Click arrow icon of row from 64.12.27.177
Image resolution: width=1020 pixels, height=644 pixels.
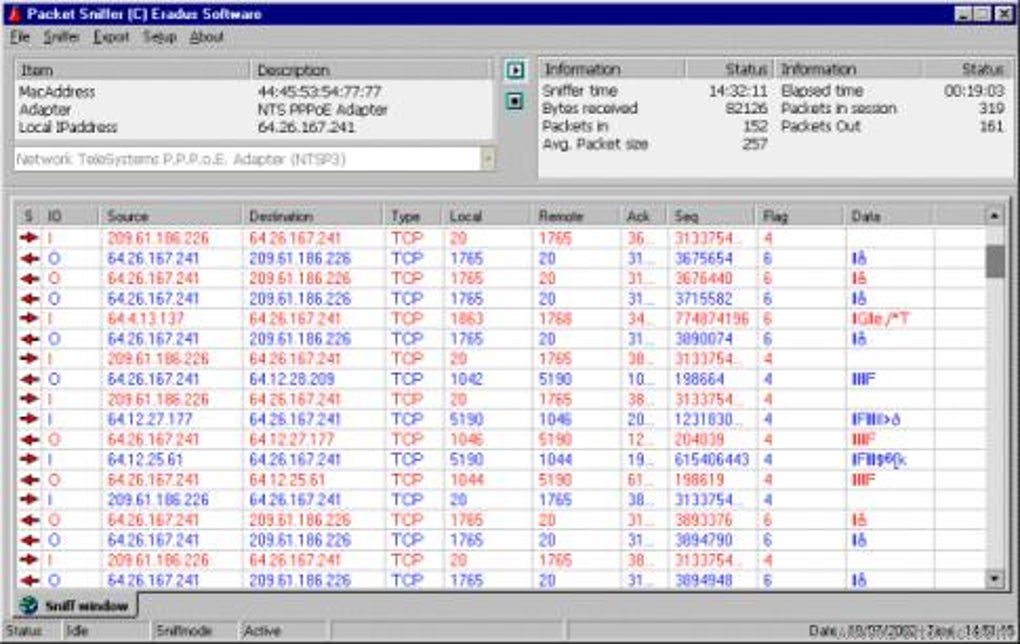[29, 419]
